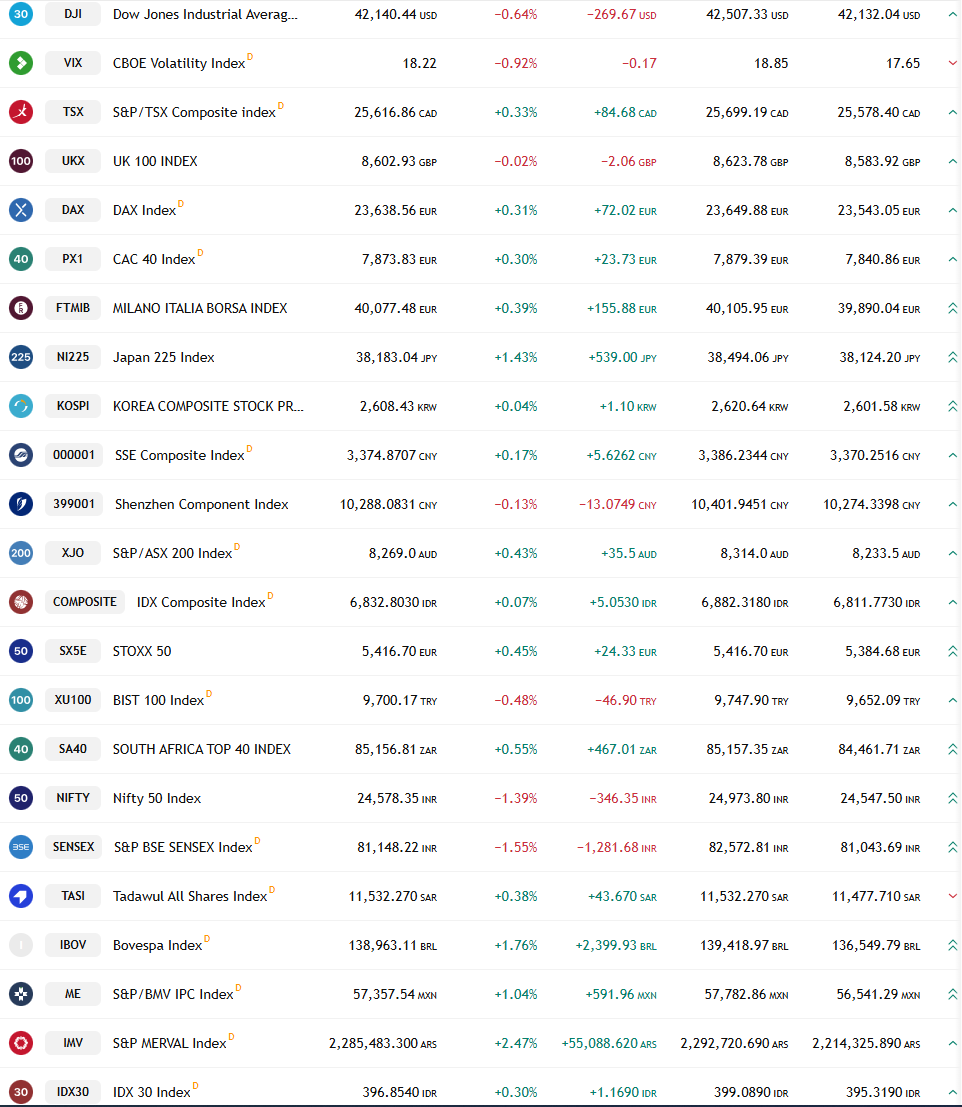Open S&P/BMV IPC Index link
This screenshot has width=962, height=1107.
174,995
